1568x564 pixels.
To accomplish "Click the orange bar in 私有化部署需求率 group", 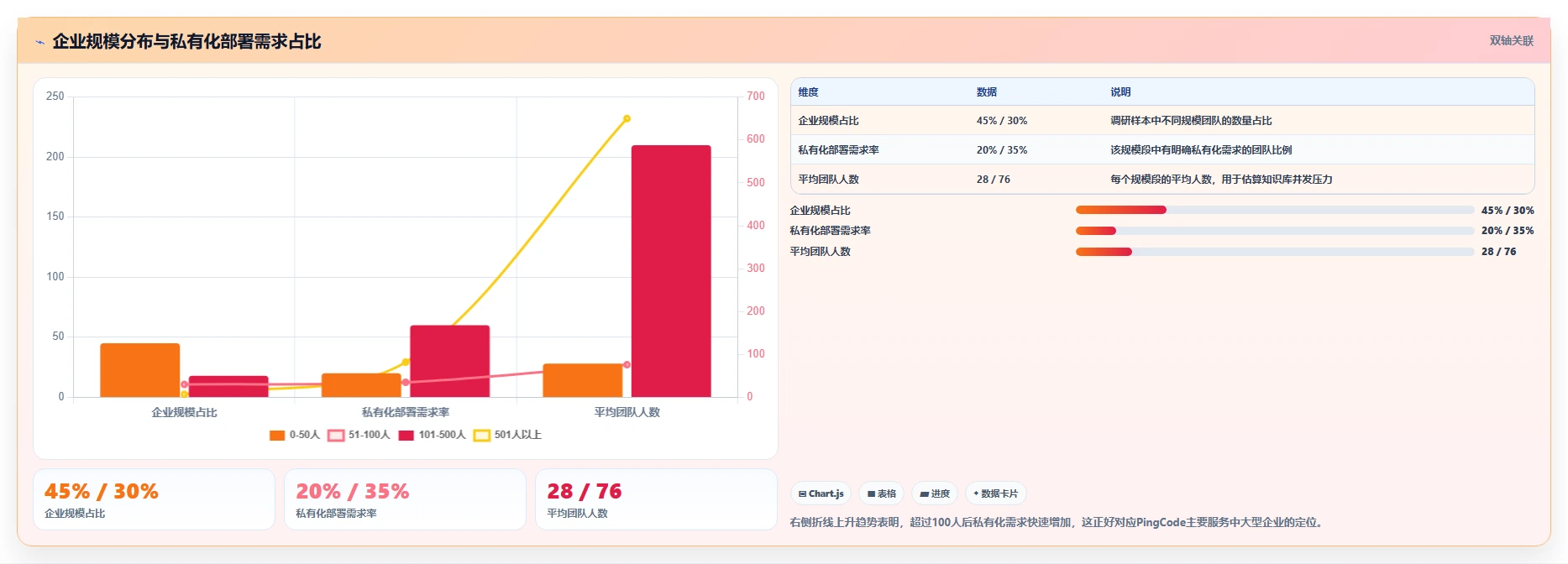I will coord(361,385).
